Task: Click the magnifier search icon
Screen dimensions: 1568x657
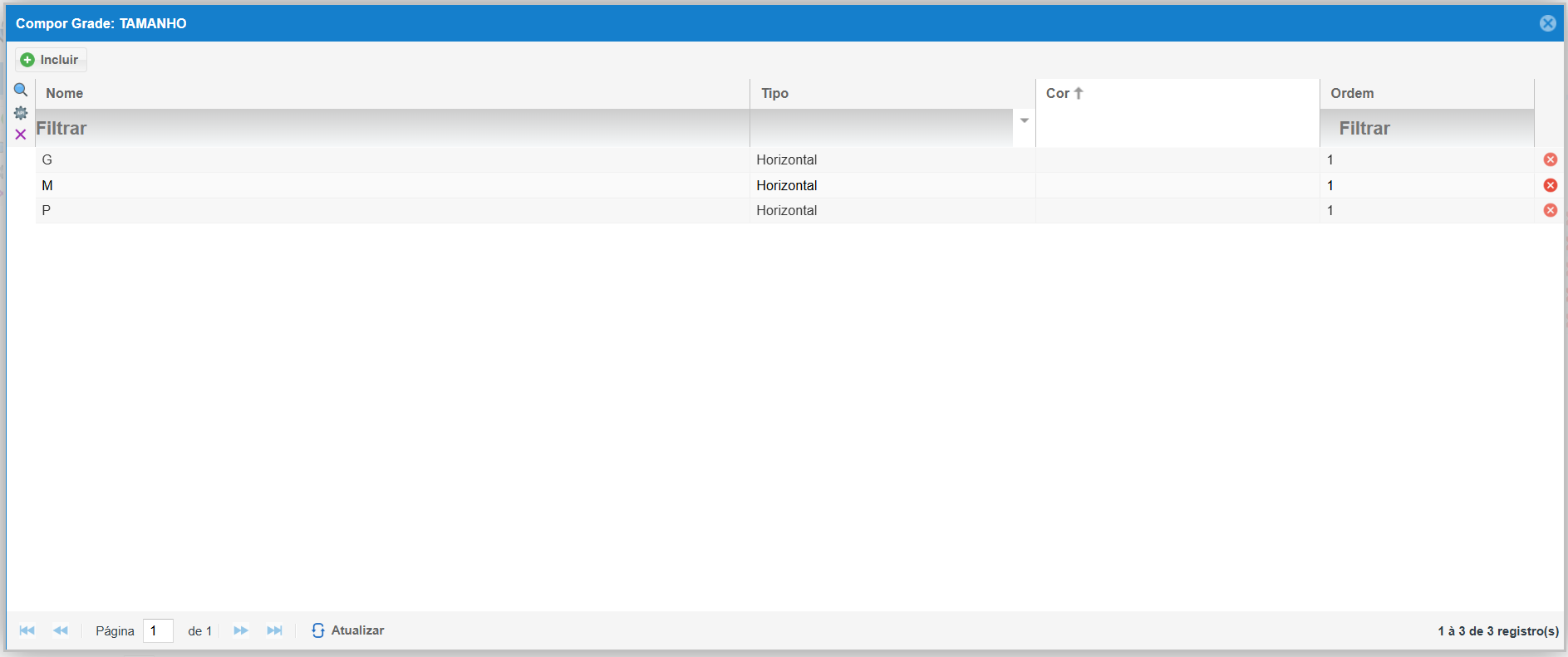Action: (x=21, y=90)
